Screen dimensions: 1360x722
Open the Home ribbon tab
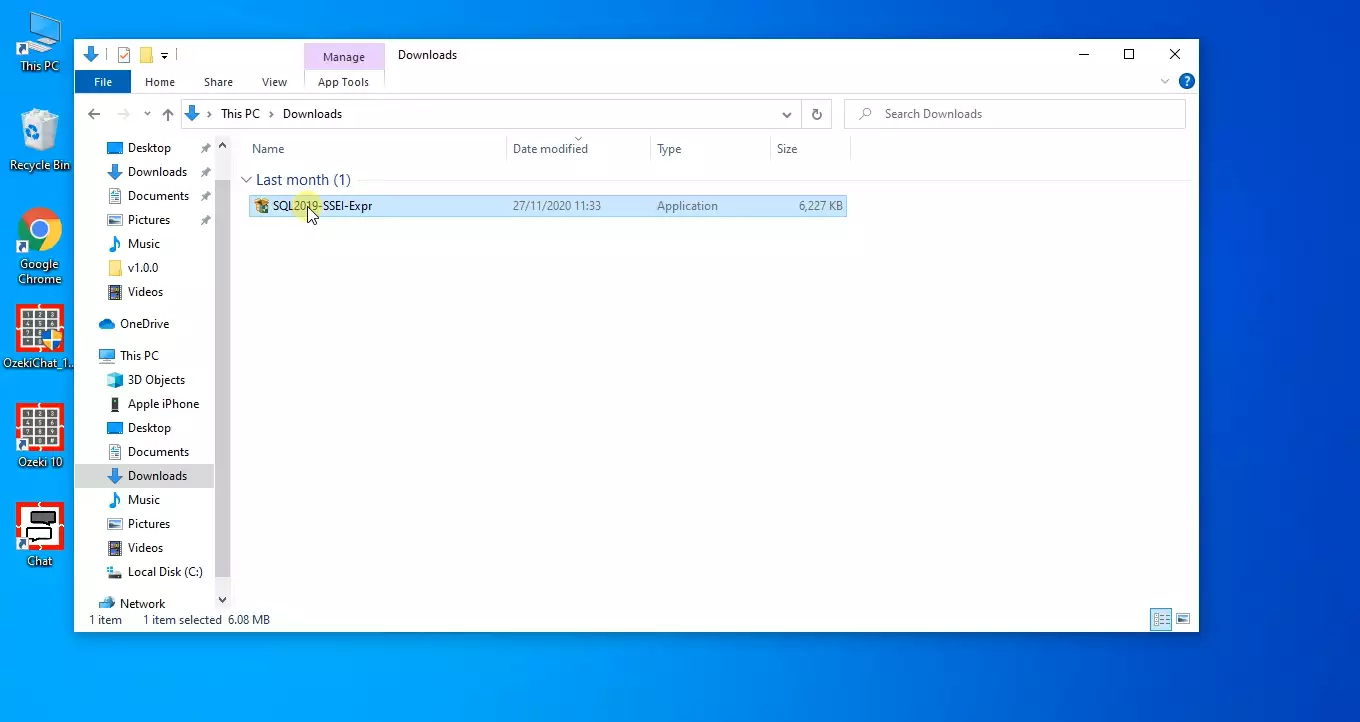tap(160, 82)
